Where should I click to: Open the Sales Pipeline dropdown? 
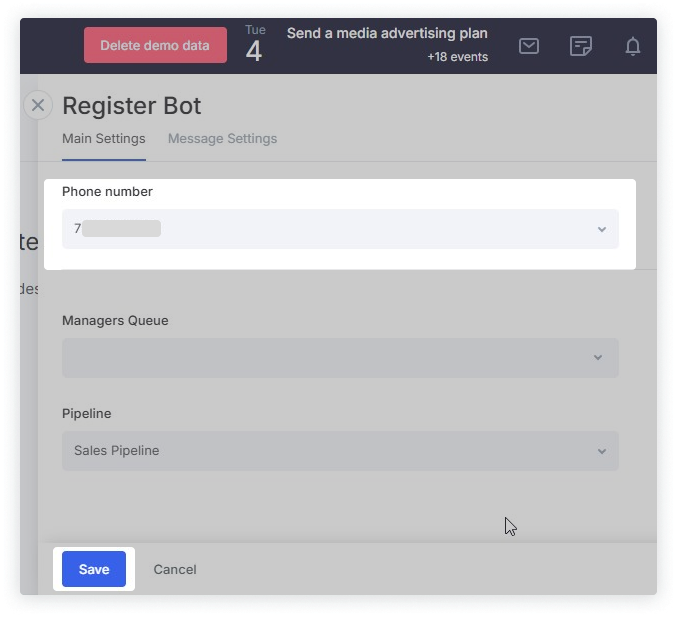340,451
